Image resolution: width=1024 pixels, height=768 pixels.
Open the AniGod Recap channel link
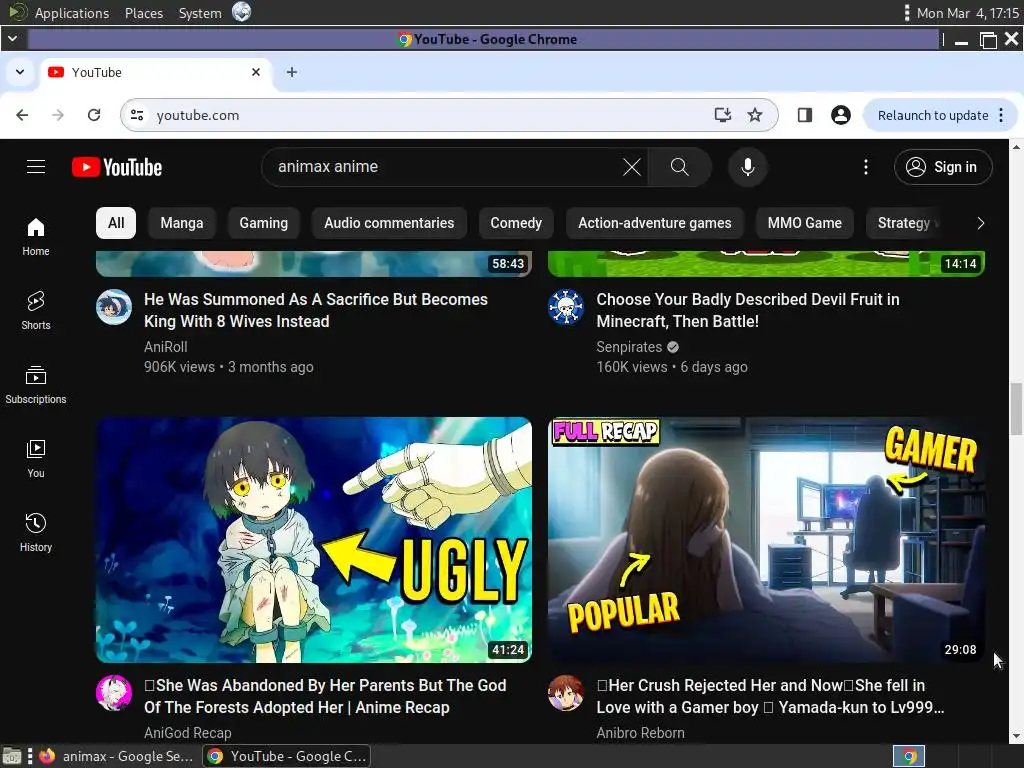coord(187,733)
